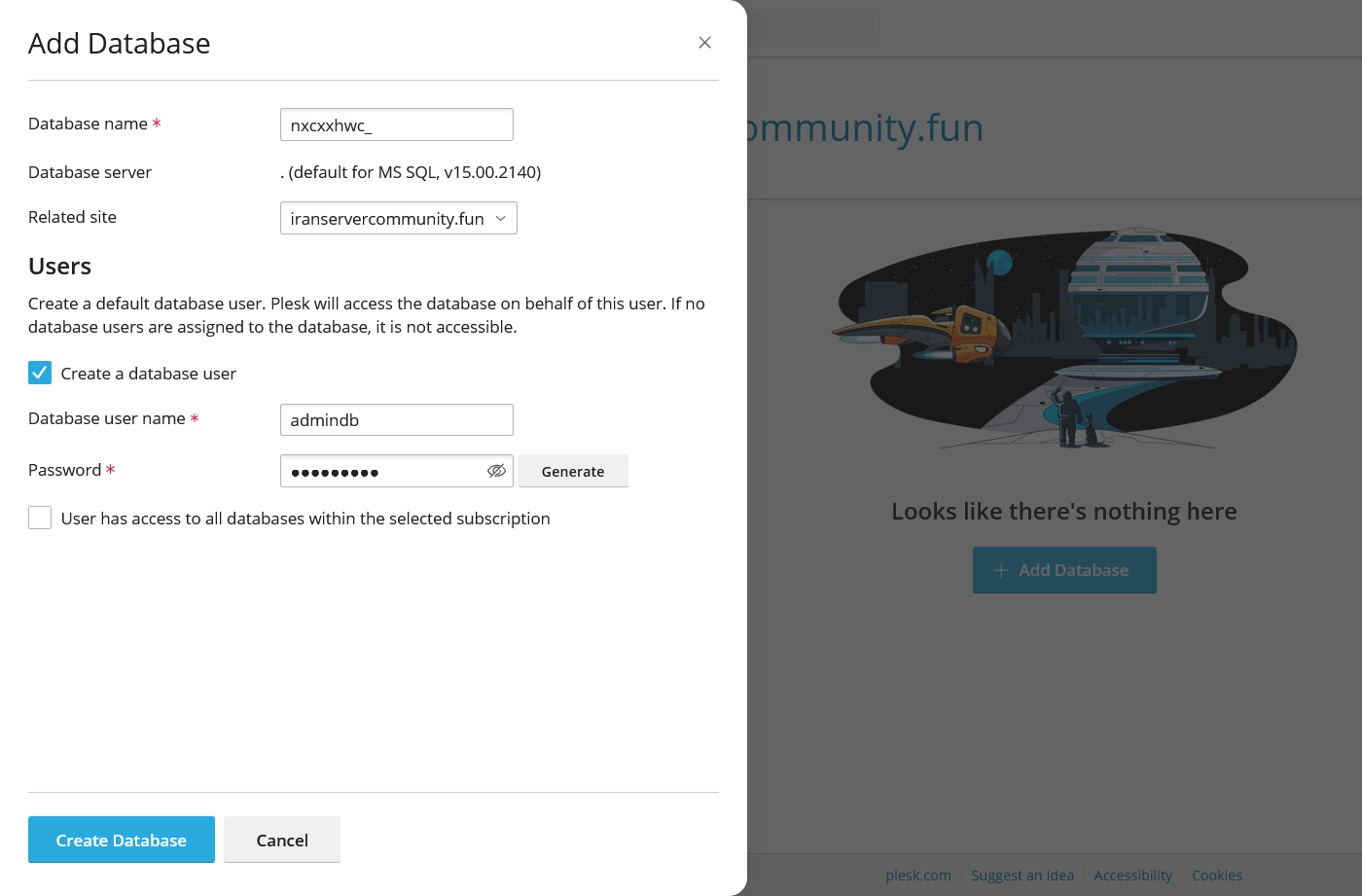Viewport: 1362px width, 896px height.
Task: Open the plesk.com footer link
Action: click(x=918, y=876)
